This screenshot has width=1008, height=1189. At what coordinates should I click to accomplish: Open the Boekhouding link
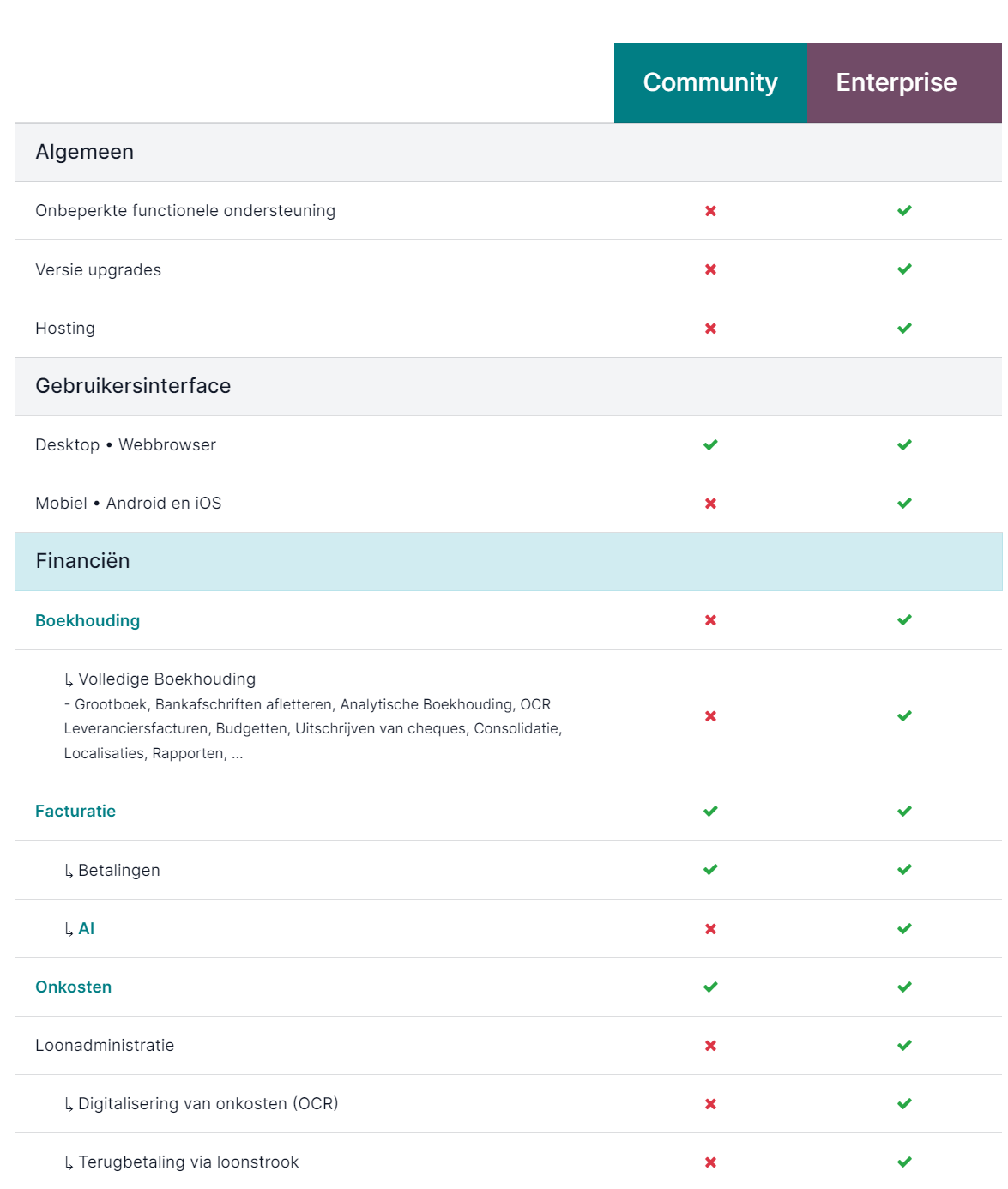click(88, 620)
